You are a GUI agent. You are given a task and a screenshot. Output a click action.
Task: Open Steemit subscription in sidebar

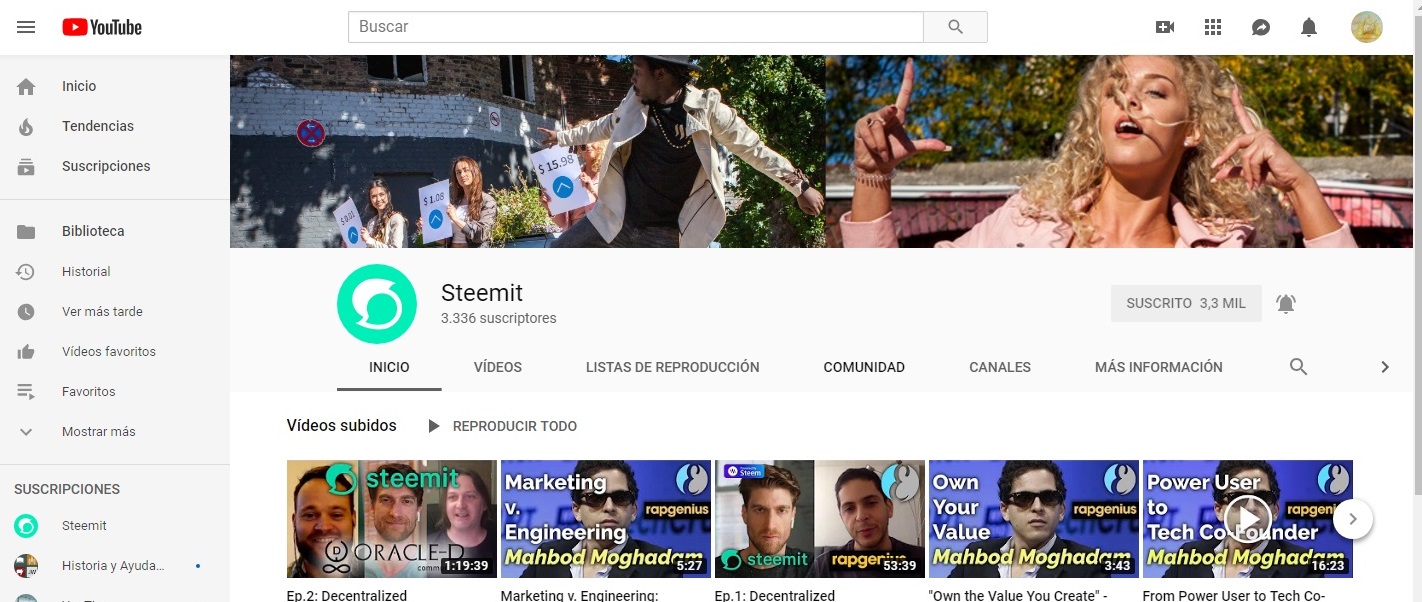tap(115, 525)
